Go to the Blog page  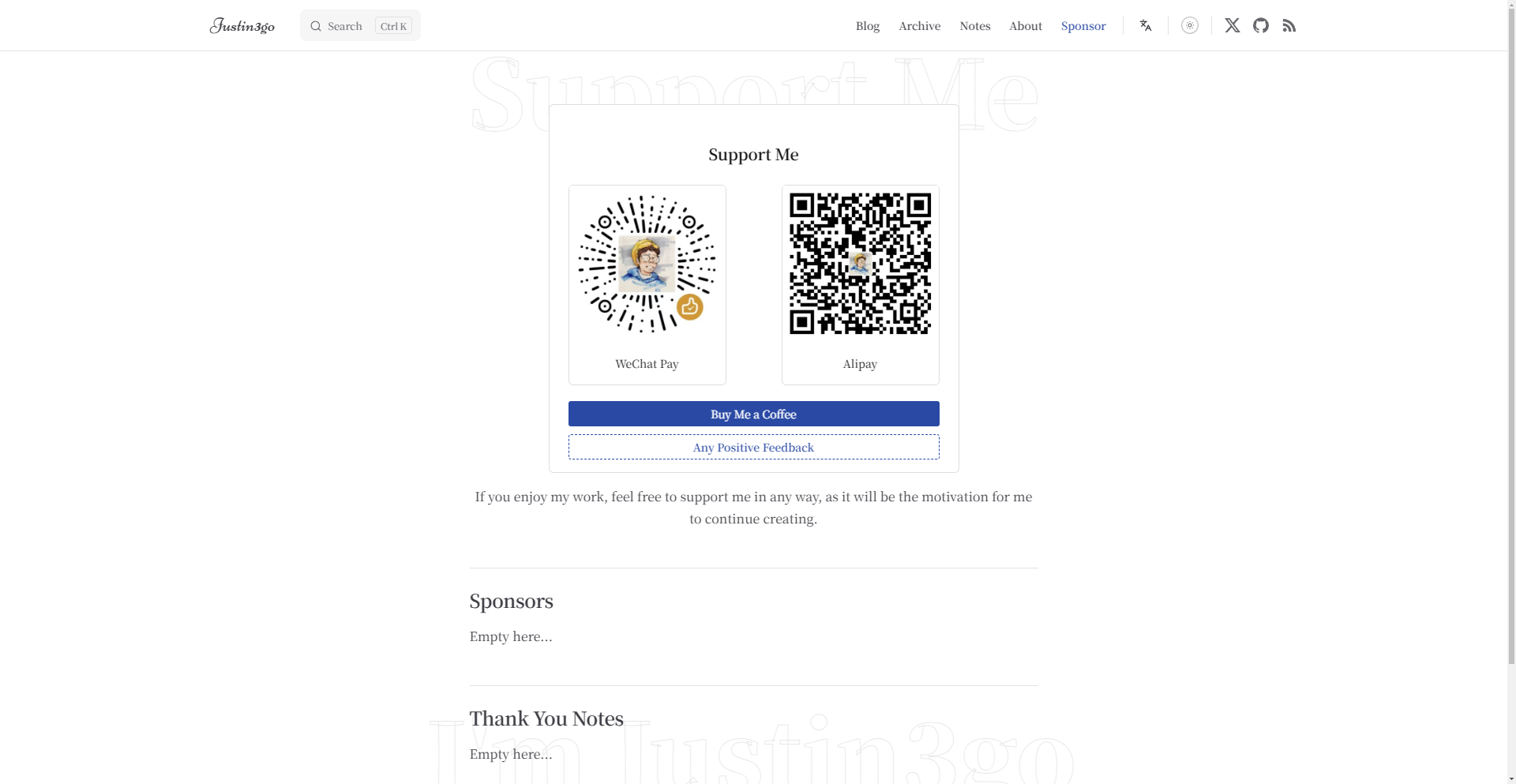[x=867, y=25]
